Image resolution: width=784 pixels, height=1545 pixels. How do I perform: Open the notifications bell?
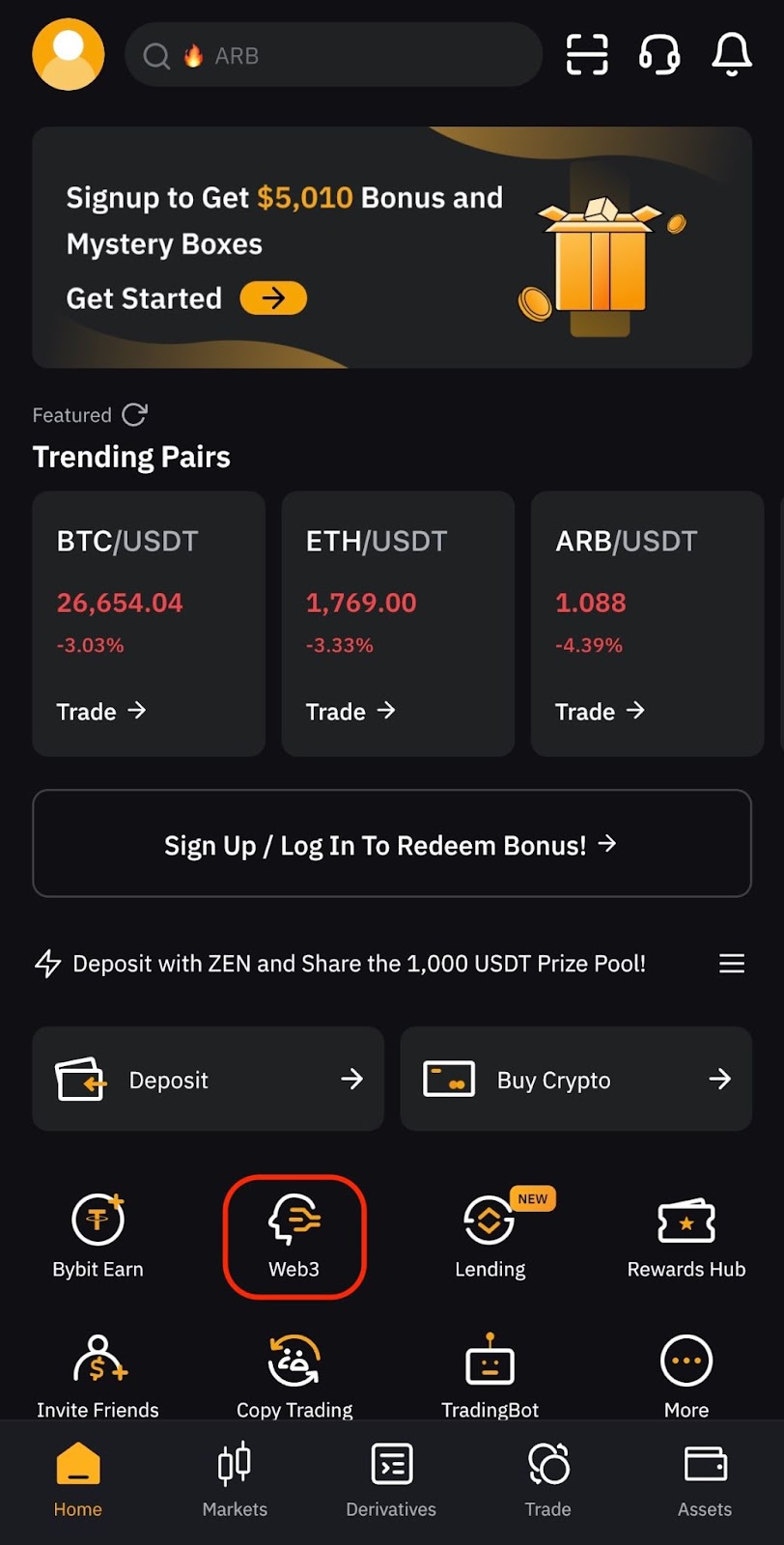[732, 54]
